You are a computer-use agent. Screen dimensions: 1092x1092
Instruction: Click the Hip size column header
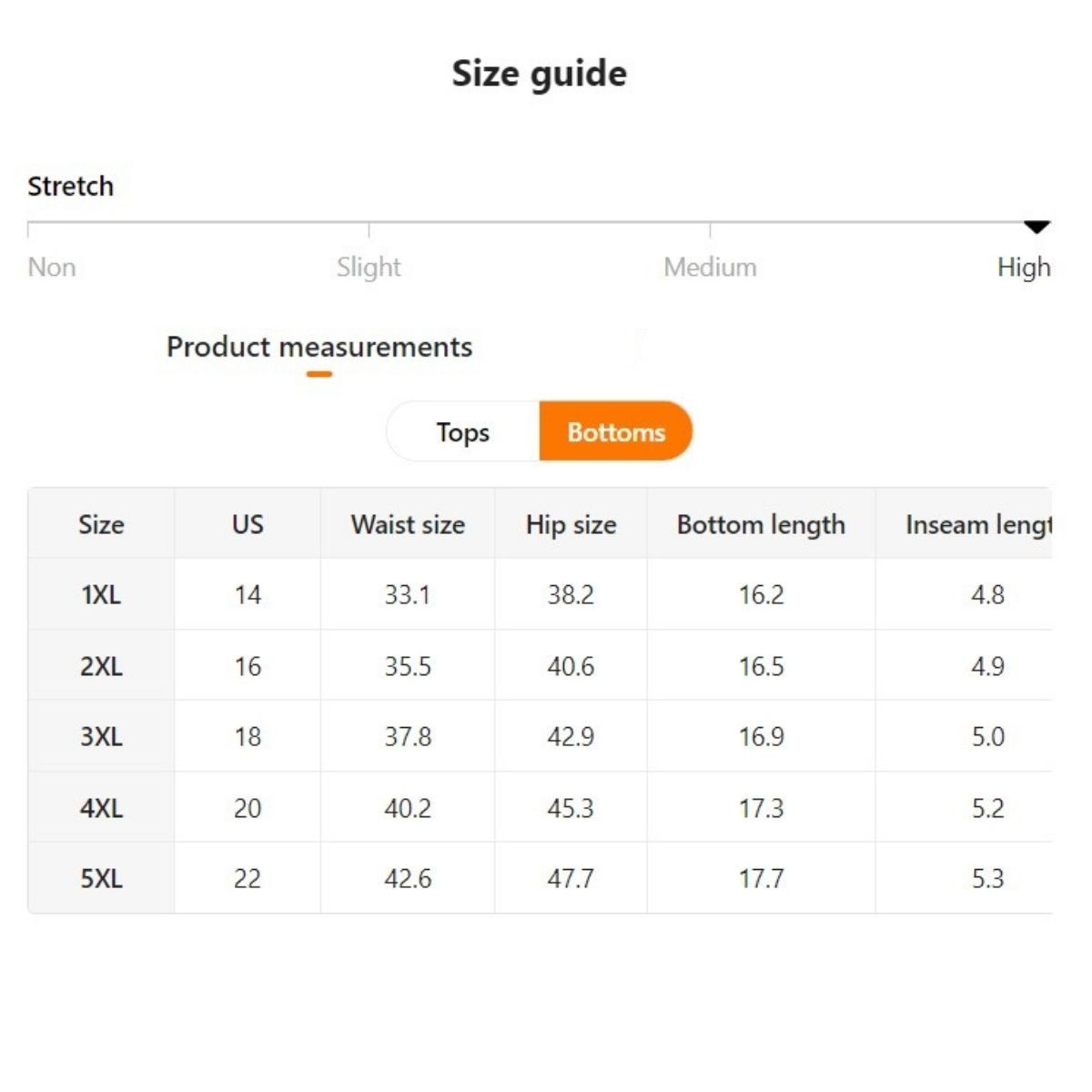pyautogui.click(x=571, y=524)
